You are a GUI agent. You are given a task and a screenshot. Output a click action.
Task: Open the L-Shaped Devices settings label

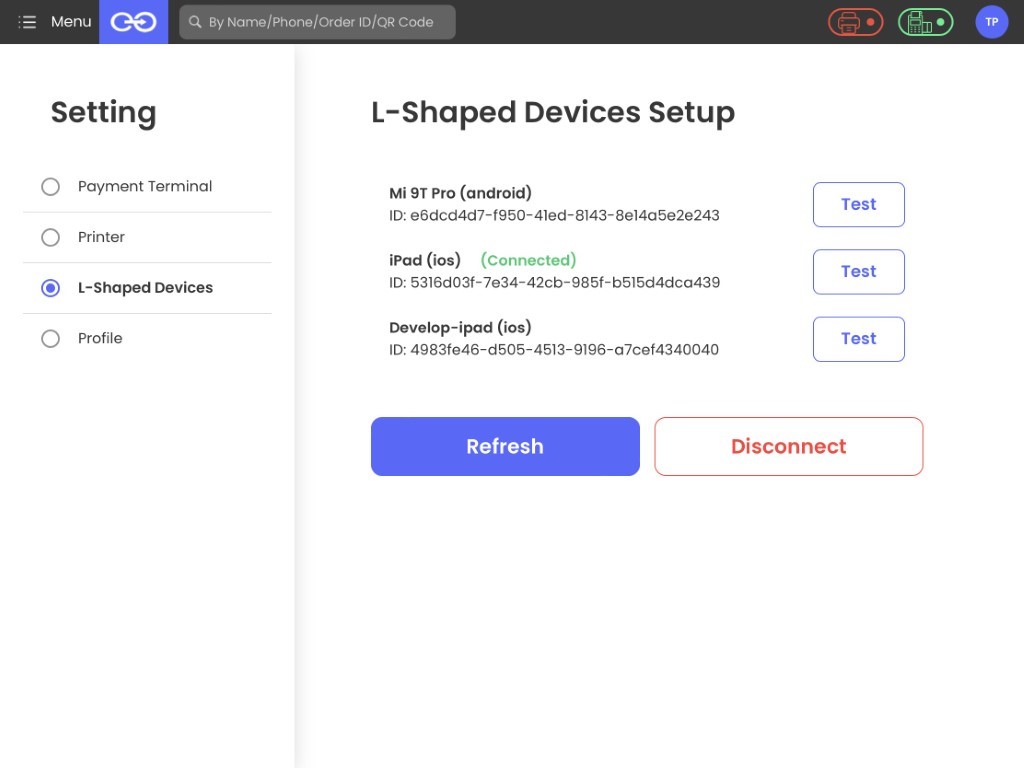point(145,287)
